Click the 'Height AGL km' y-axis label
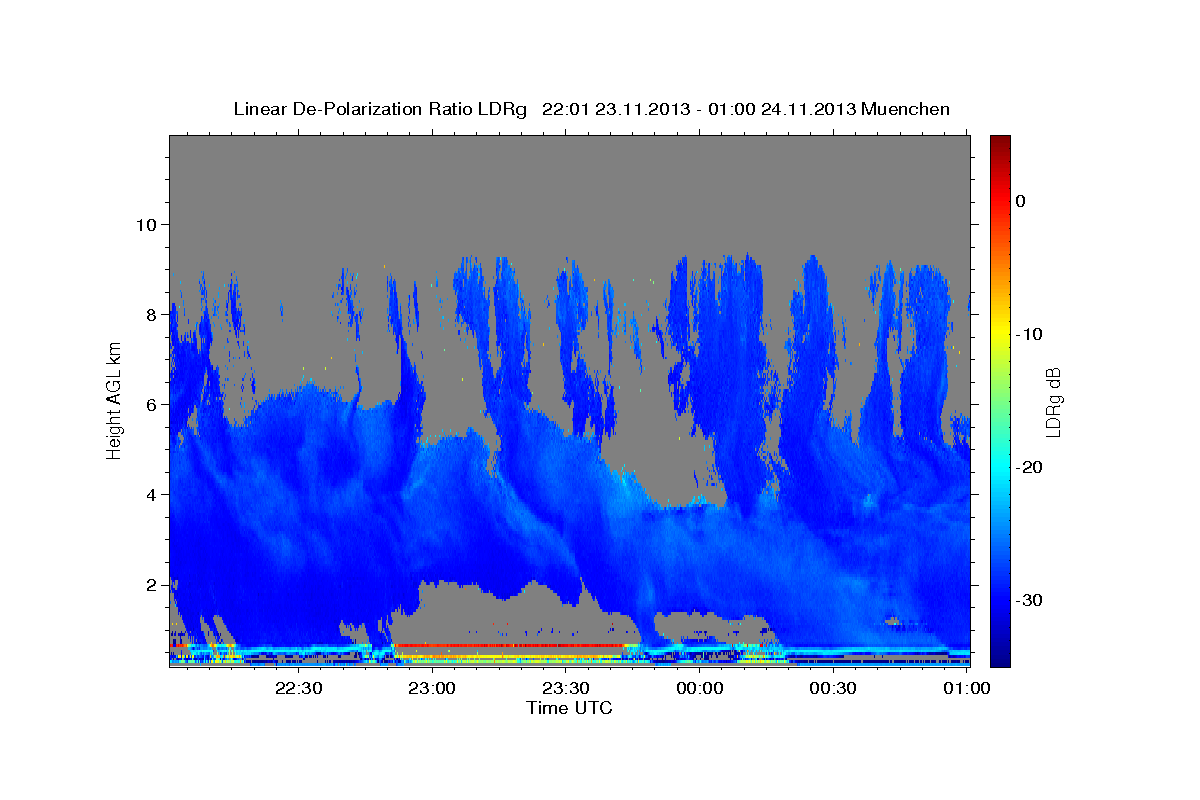This screenshot has height=800, width=1200. 114,400
